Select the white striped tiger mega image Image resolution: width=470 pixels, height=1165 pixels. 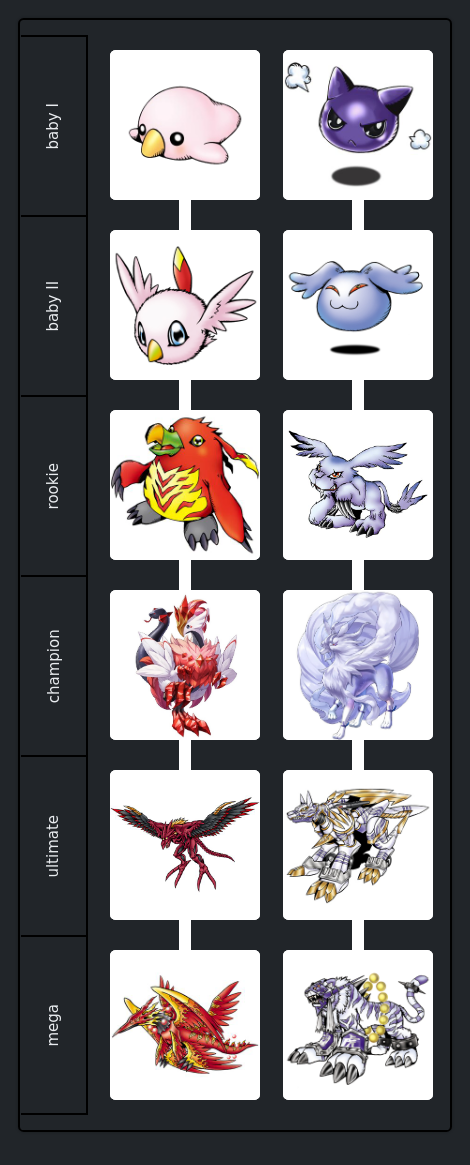(x=358, y=1025)
